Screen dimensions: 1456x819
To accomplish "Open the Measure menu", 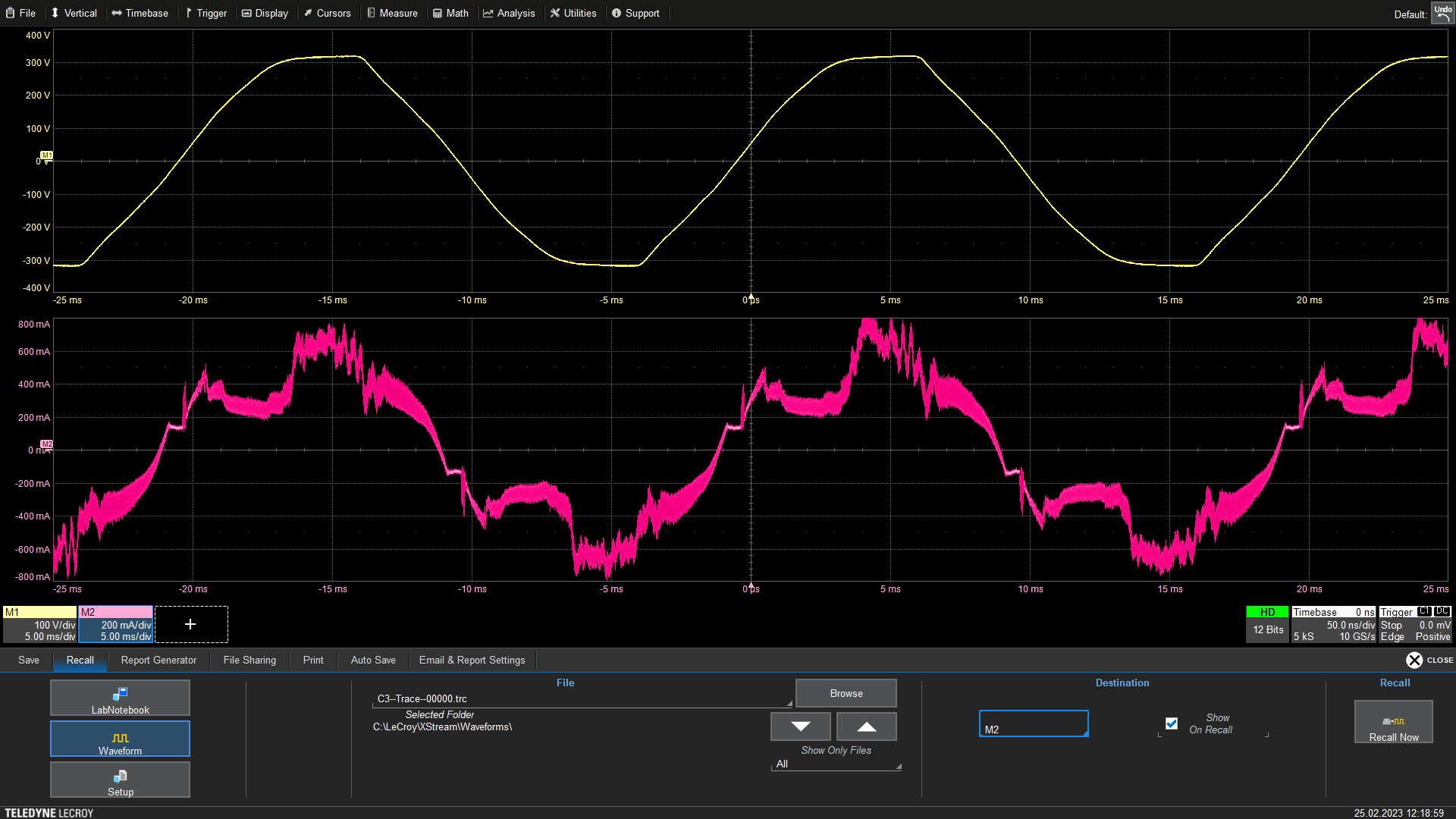I will (x=392, y=13).
